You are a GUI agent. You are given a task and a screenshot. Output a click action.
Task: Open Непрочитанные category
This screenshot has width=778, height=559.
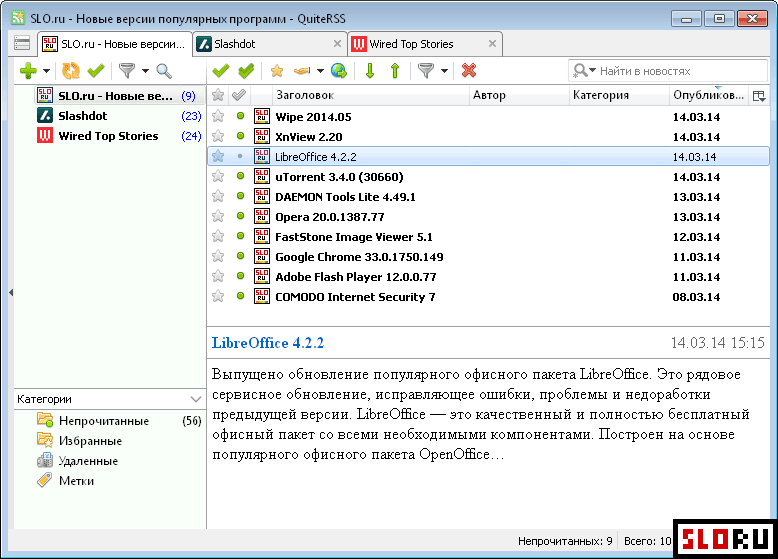pyautogui.click(x=119, y=421)
